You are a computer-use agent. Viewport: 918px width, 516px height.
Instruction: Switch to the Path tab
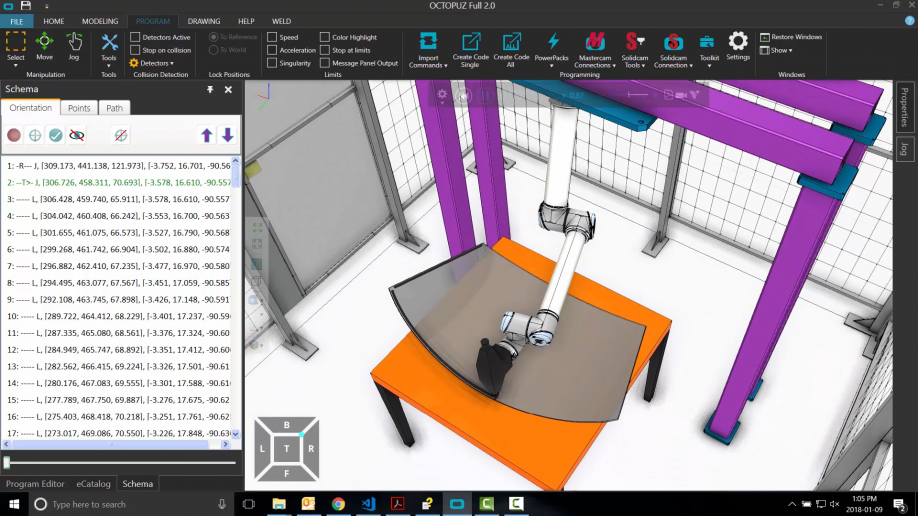tap(114, 108)
